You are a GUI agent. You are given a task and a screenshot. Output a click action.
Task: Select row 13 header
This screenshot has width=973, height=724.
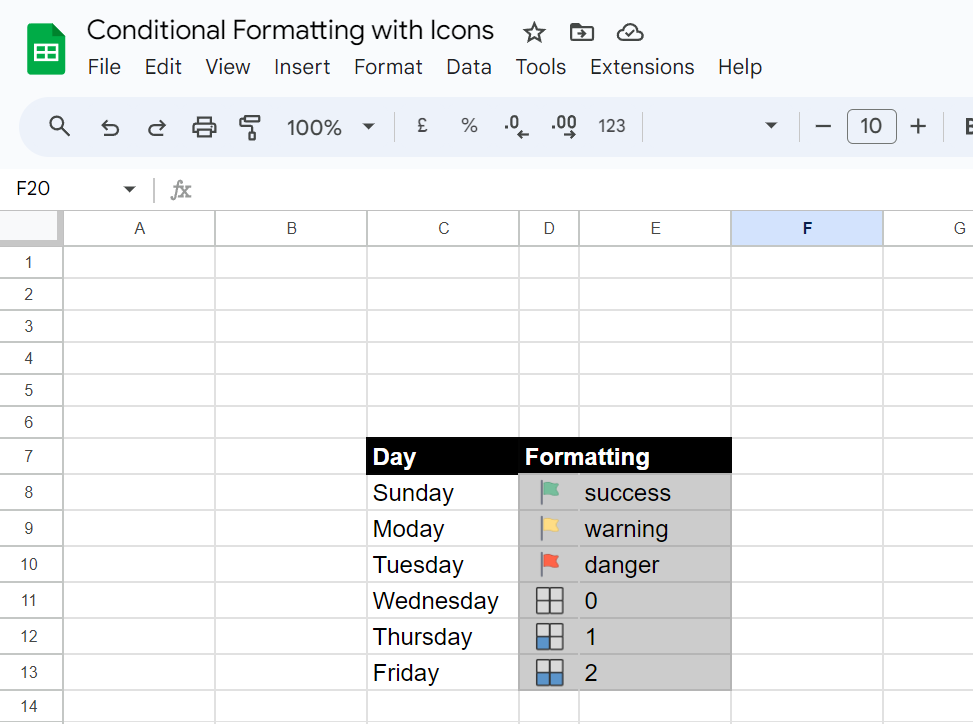coord(29,673)
